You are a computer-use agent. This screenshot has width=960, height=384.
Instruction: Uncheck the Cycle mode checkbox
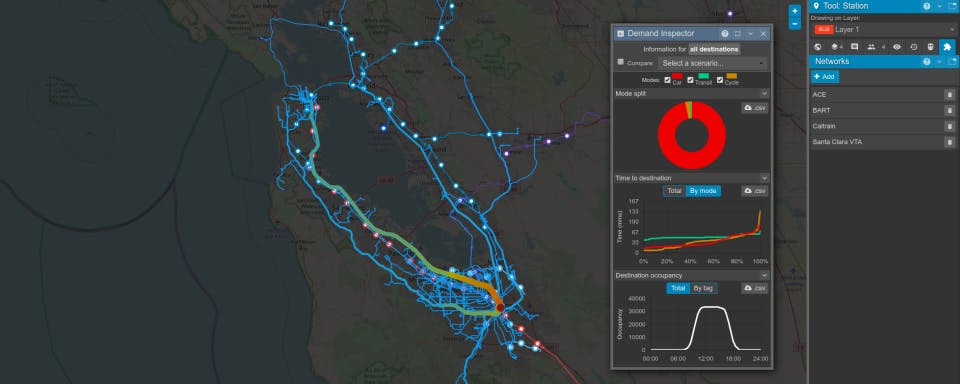tap(719, 80)
